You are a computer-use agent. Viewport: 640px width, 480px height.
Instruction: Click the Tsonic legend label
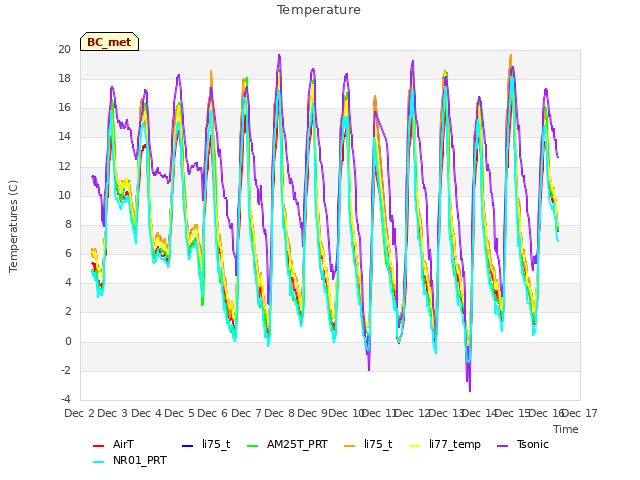(533, 444)
